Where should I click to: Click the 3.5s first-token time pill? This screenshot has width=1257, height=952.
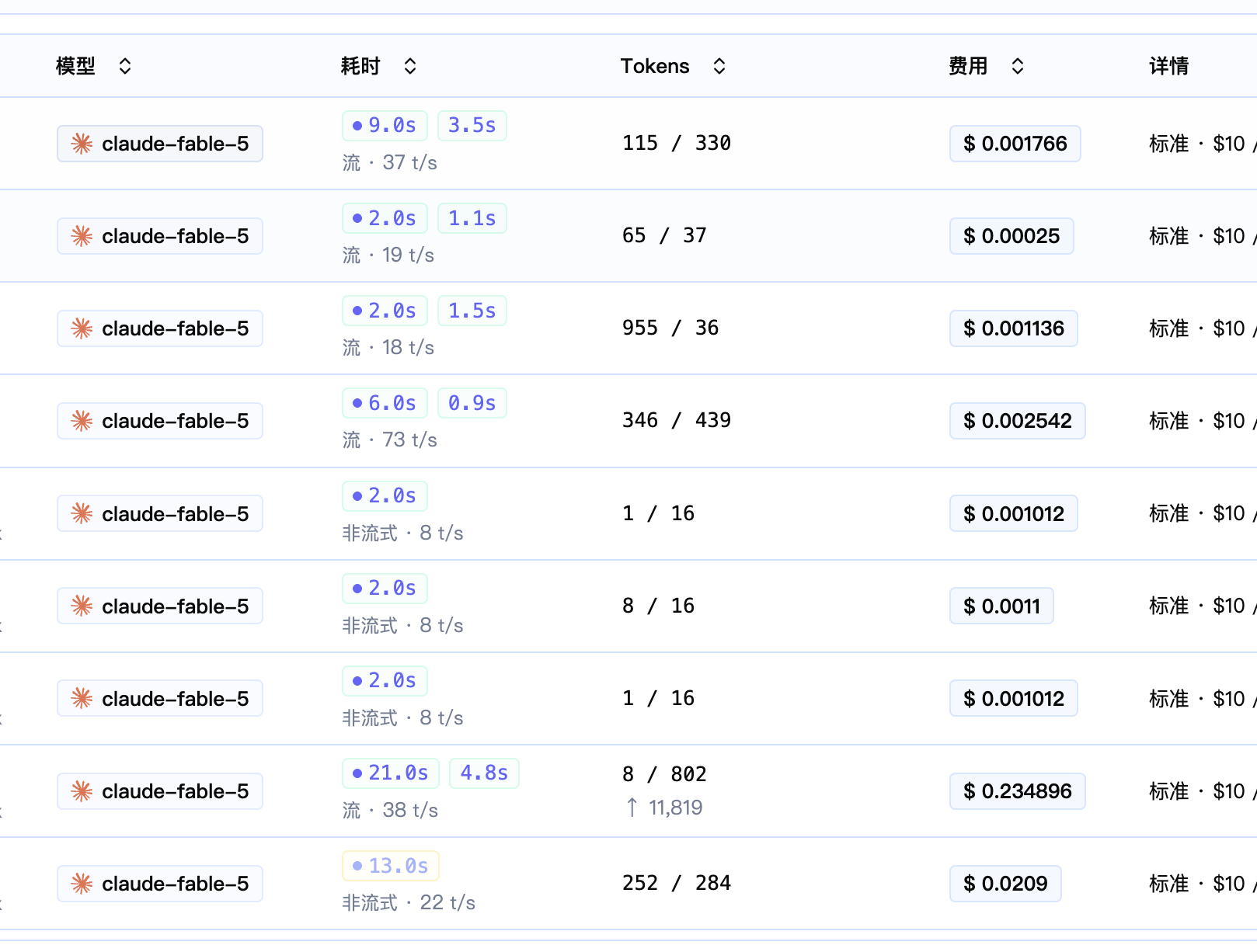point(472,126)
